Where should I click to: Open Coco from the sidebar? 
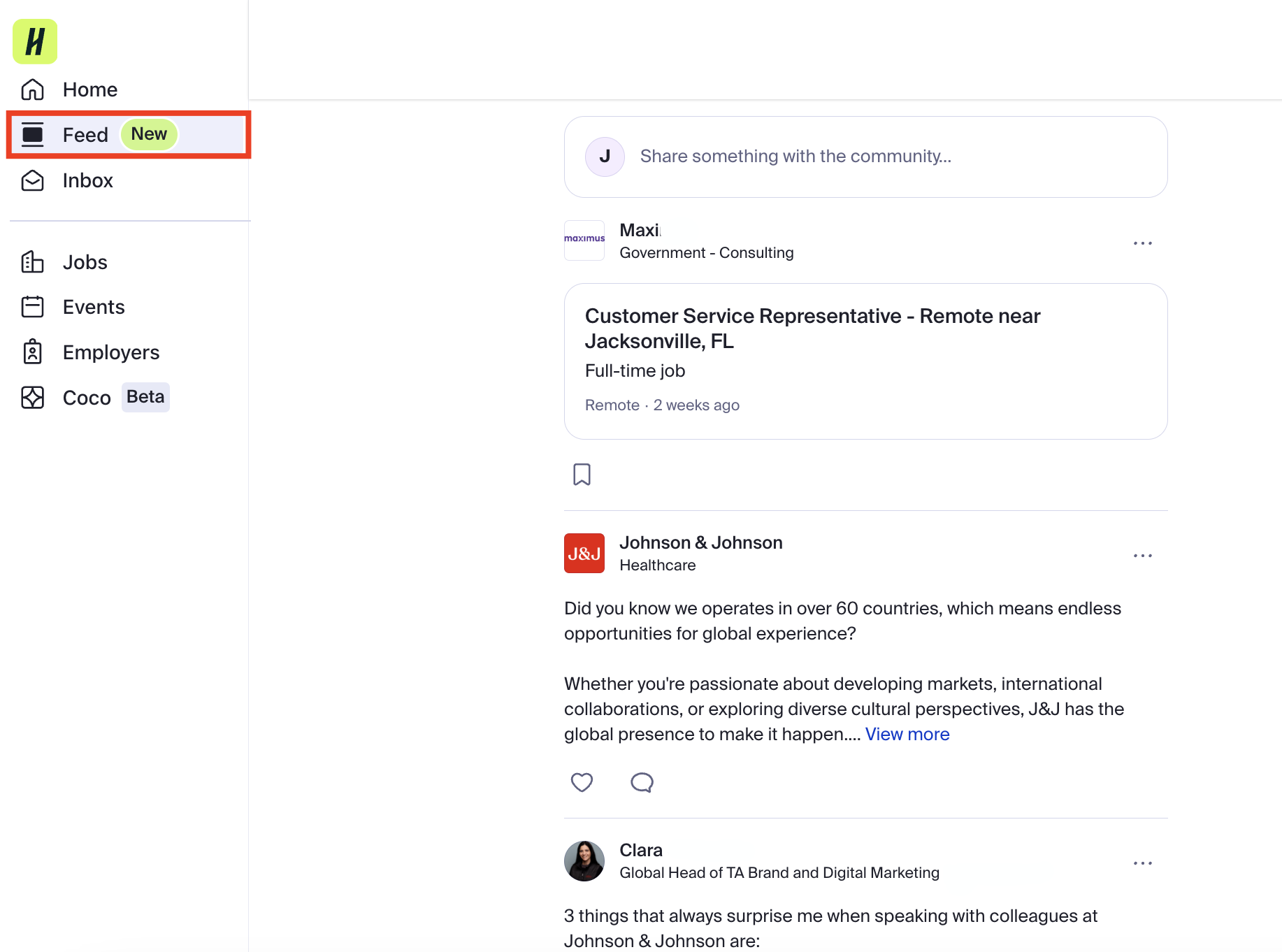[87, 397]
